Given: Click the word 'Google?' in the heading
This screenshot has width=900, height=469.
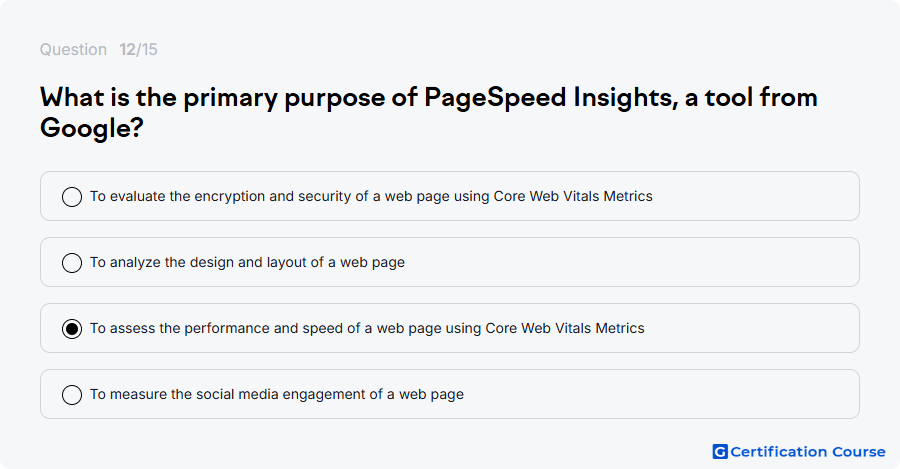Looking at the screenshot, I should coord(91,127).
